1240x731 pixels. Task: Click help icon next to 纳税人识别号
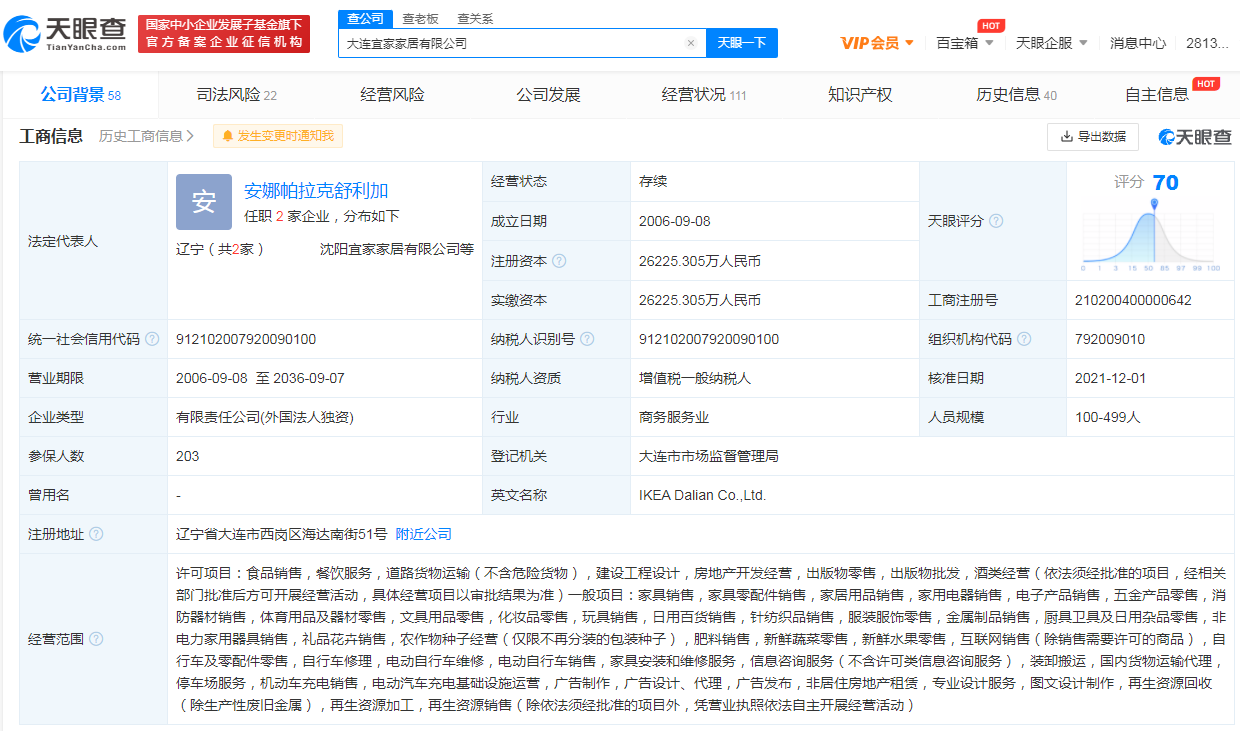pyautogui.click(x=587, y=339)
